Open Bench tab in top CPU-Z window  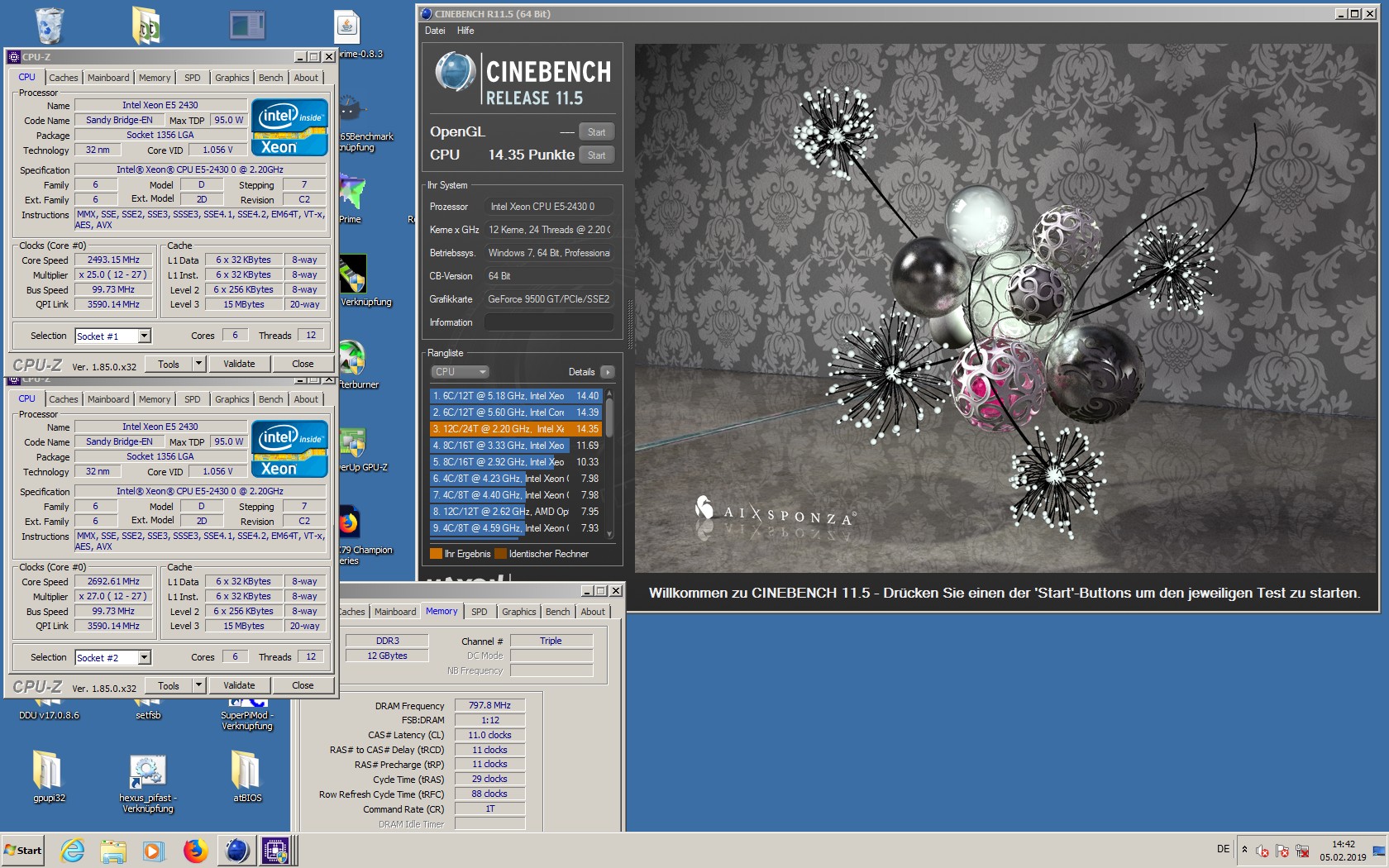click(270, 78)
